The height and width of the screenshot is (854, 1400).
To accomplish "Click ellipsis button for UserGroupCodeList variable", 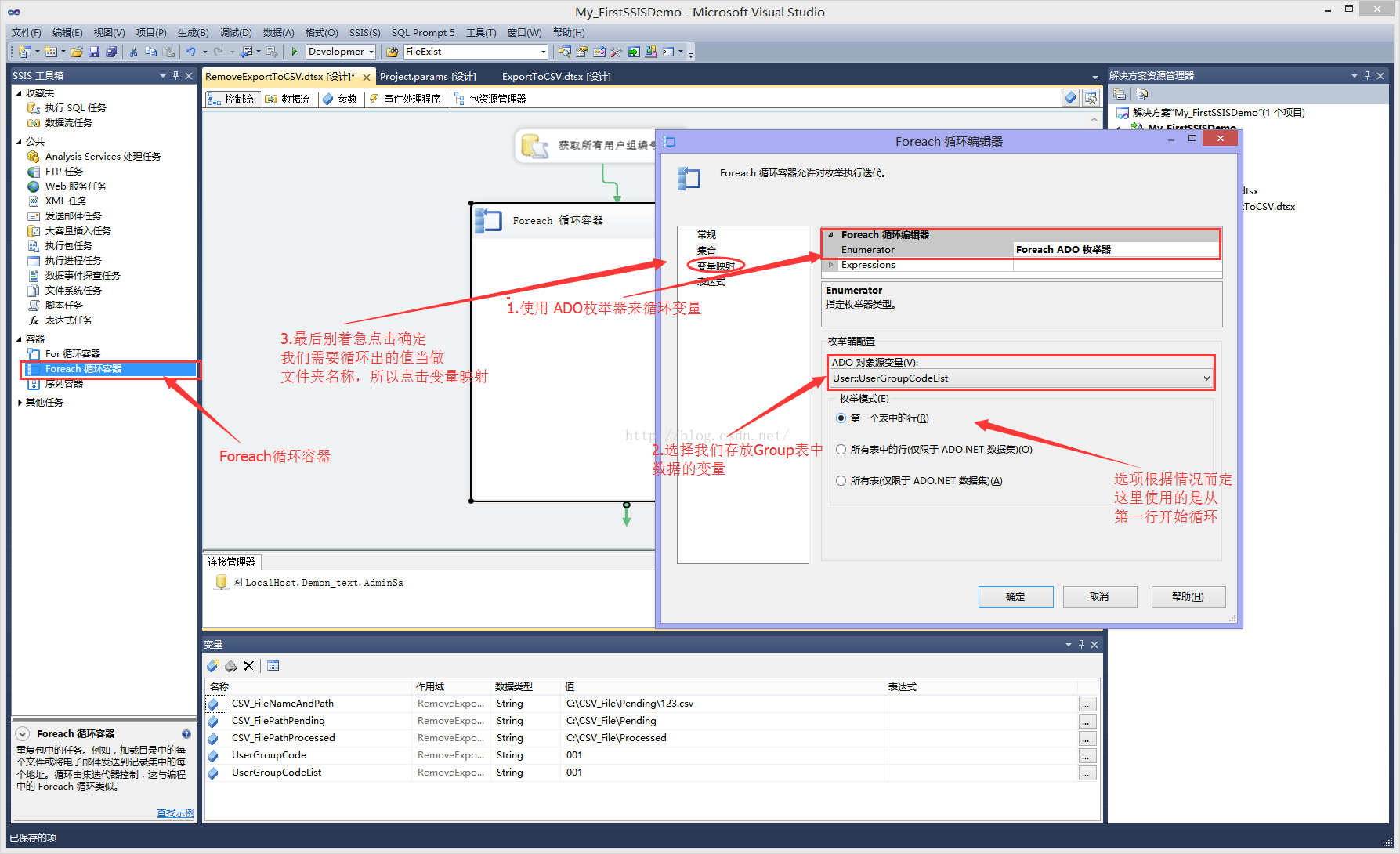I will click(x=1086, y=773).
